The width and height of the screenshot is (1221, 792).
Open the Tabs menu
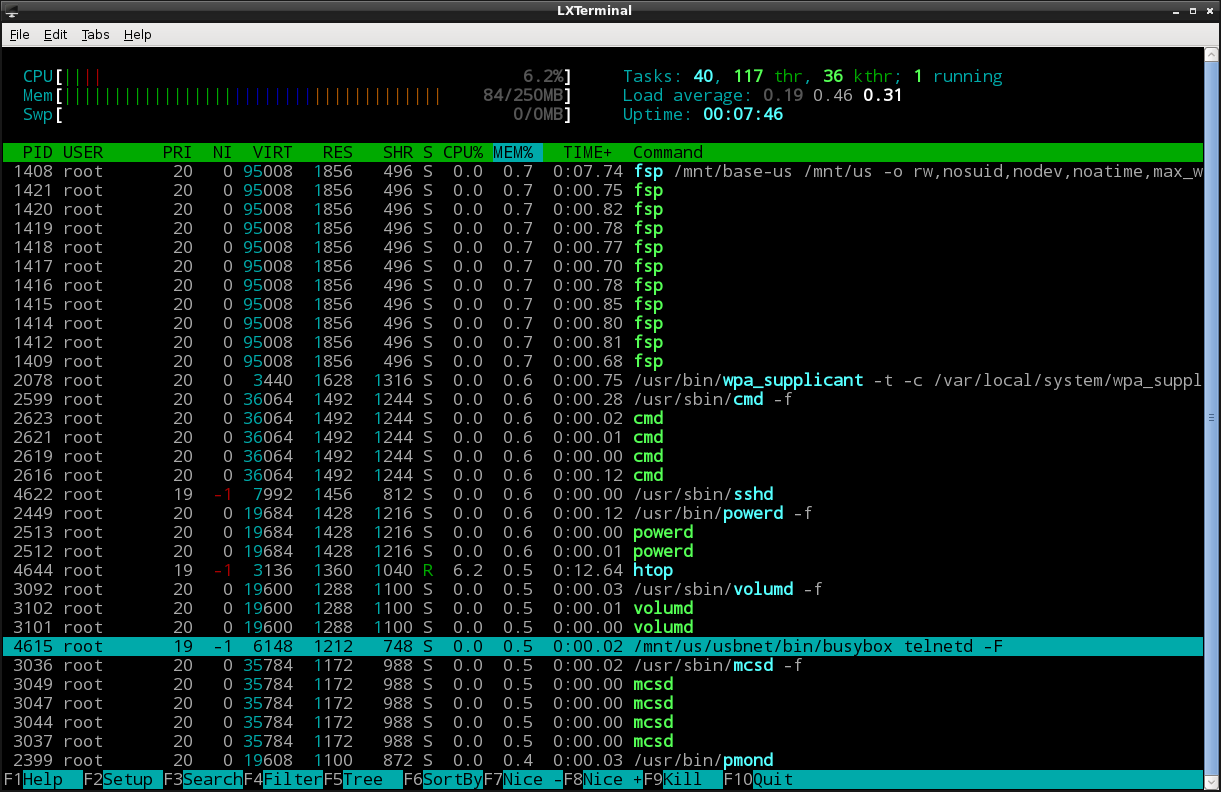(95, 34)
